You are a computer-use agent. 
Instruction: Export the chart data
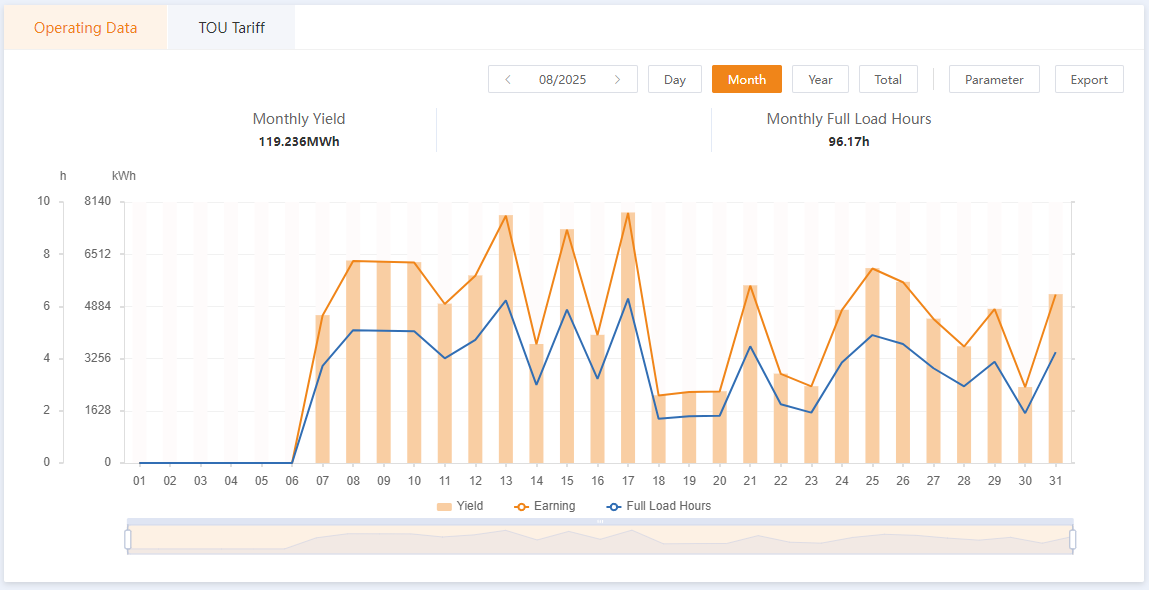1089,80
